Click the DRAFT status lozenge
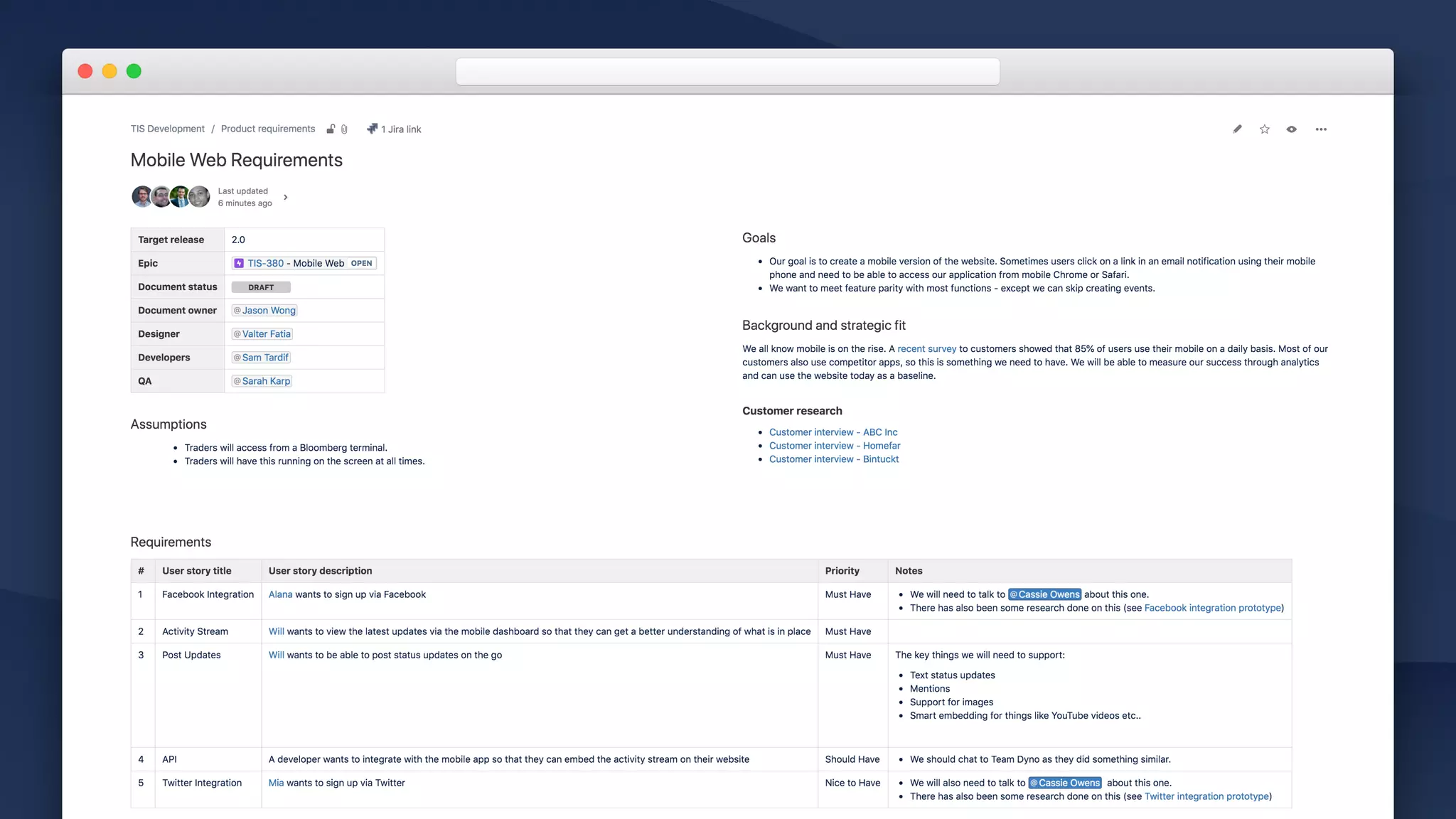This screenshot has height=819, width=1456. pyautogui.click(x=261, y=287)
